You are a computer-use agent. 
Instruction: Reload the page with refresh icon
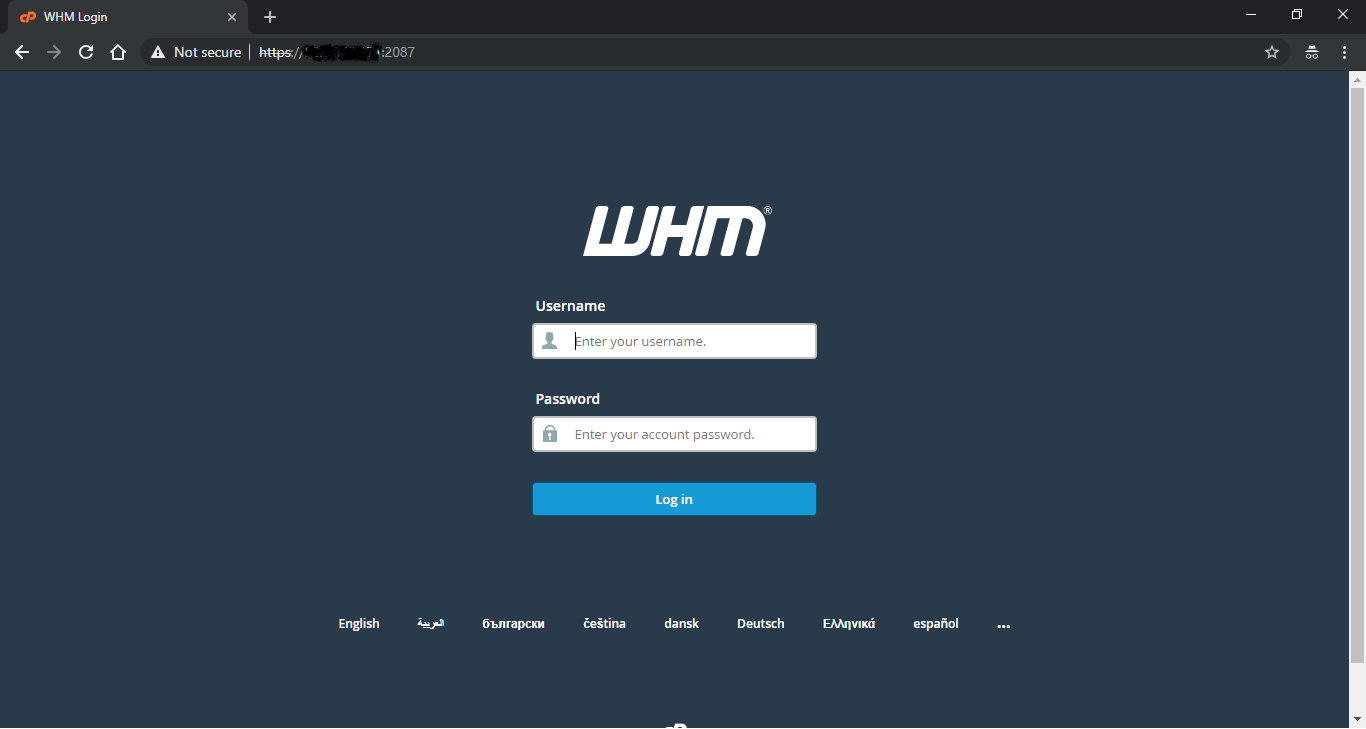pyautogui.click(x=86, y=52)
